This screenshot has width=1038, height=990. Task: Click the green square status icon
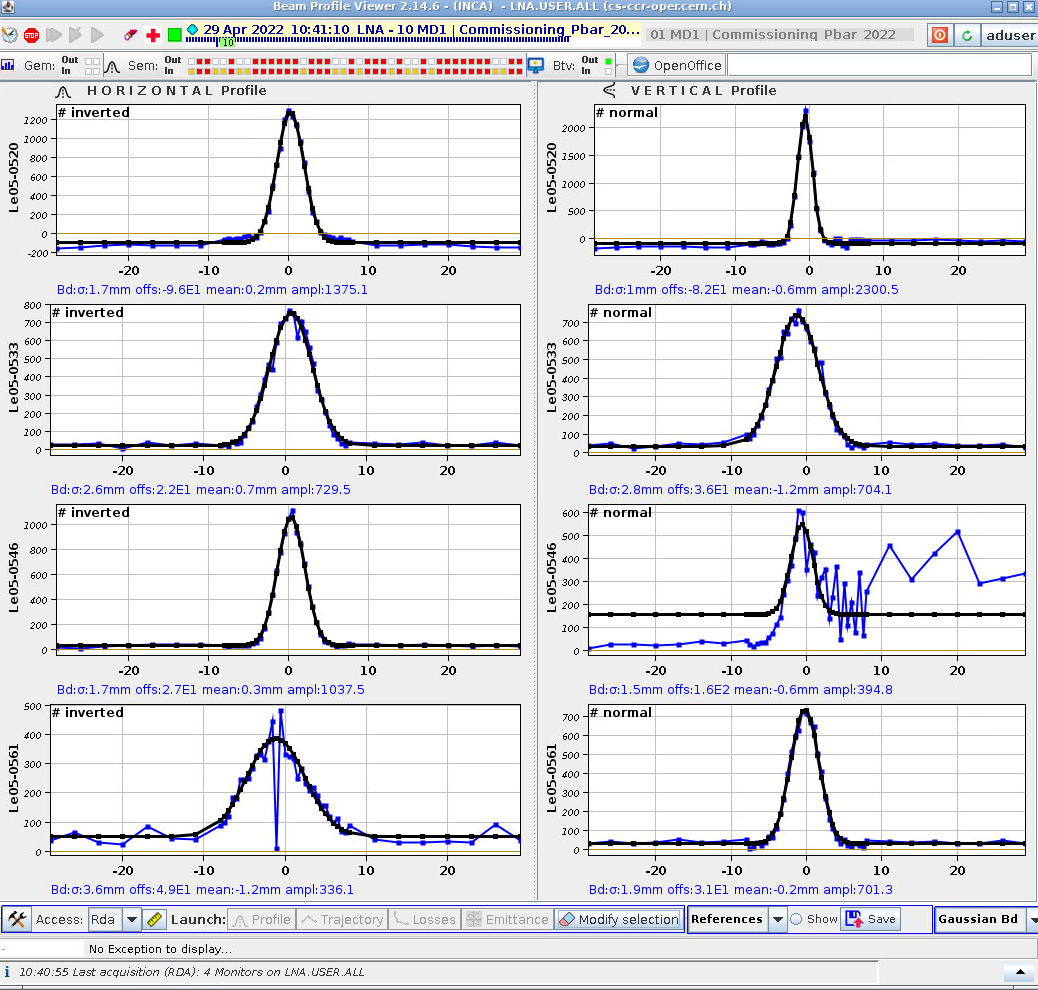coord(175,35)
